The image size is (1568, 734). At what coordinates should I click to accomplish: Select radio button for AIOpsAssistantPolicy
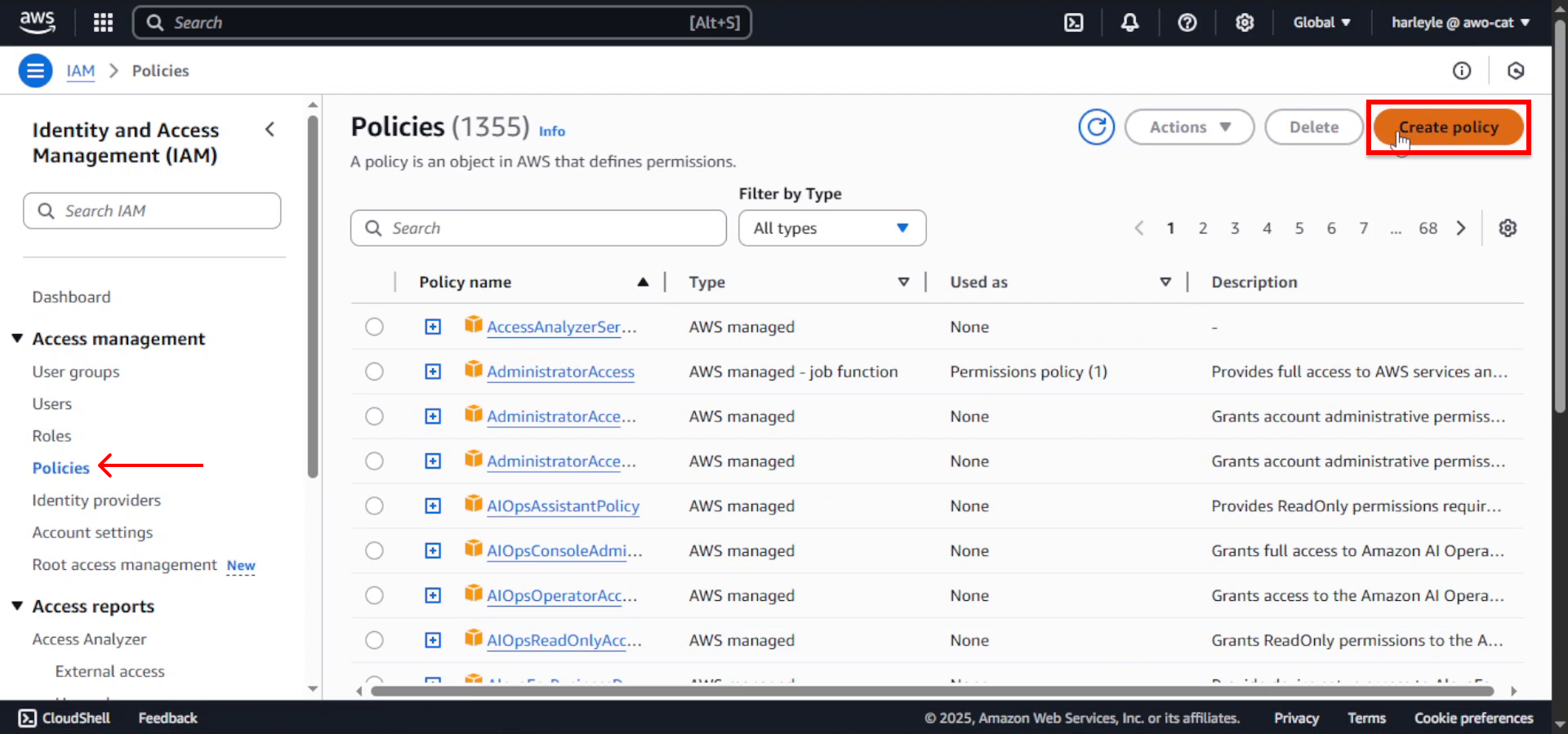(x=374, y=505)
